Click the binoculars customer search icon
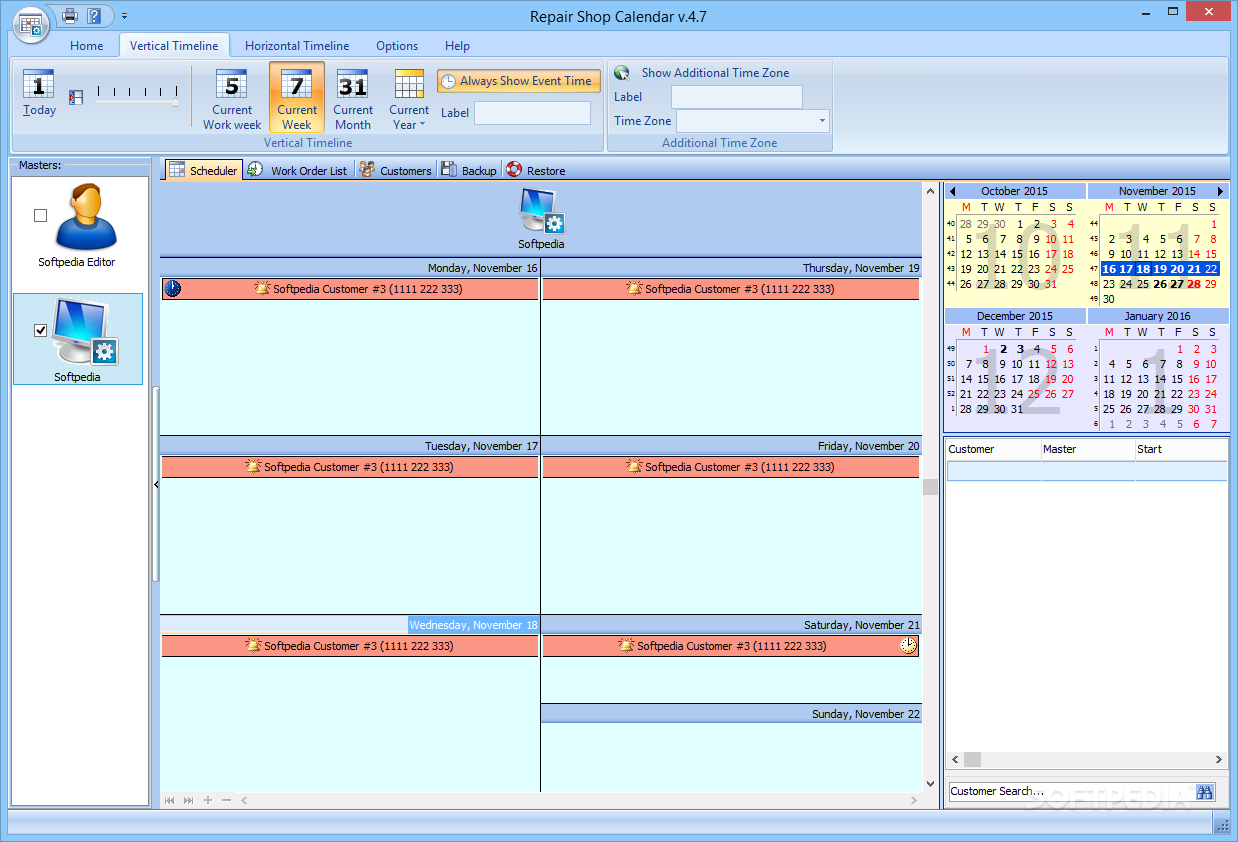This screenshot has width=1238, height=842. pos(1205,791)
